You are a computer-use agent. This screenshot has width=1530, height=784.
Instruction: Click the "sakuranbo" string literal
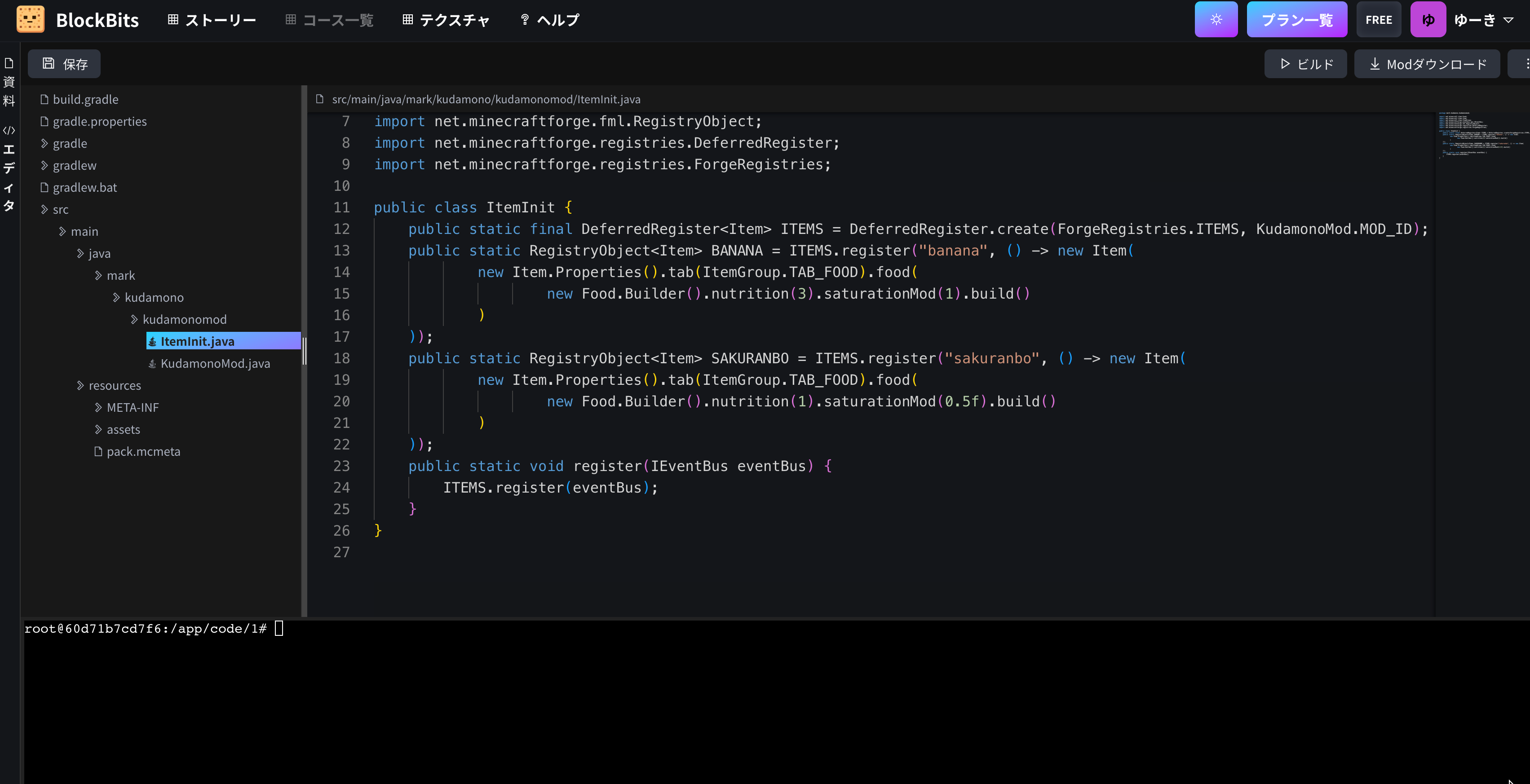click(x=992, y=358)
